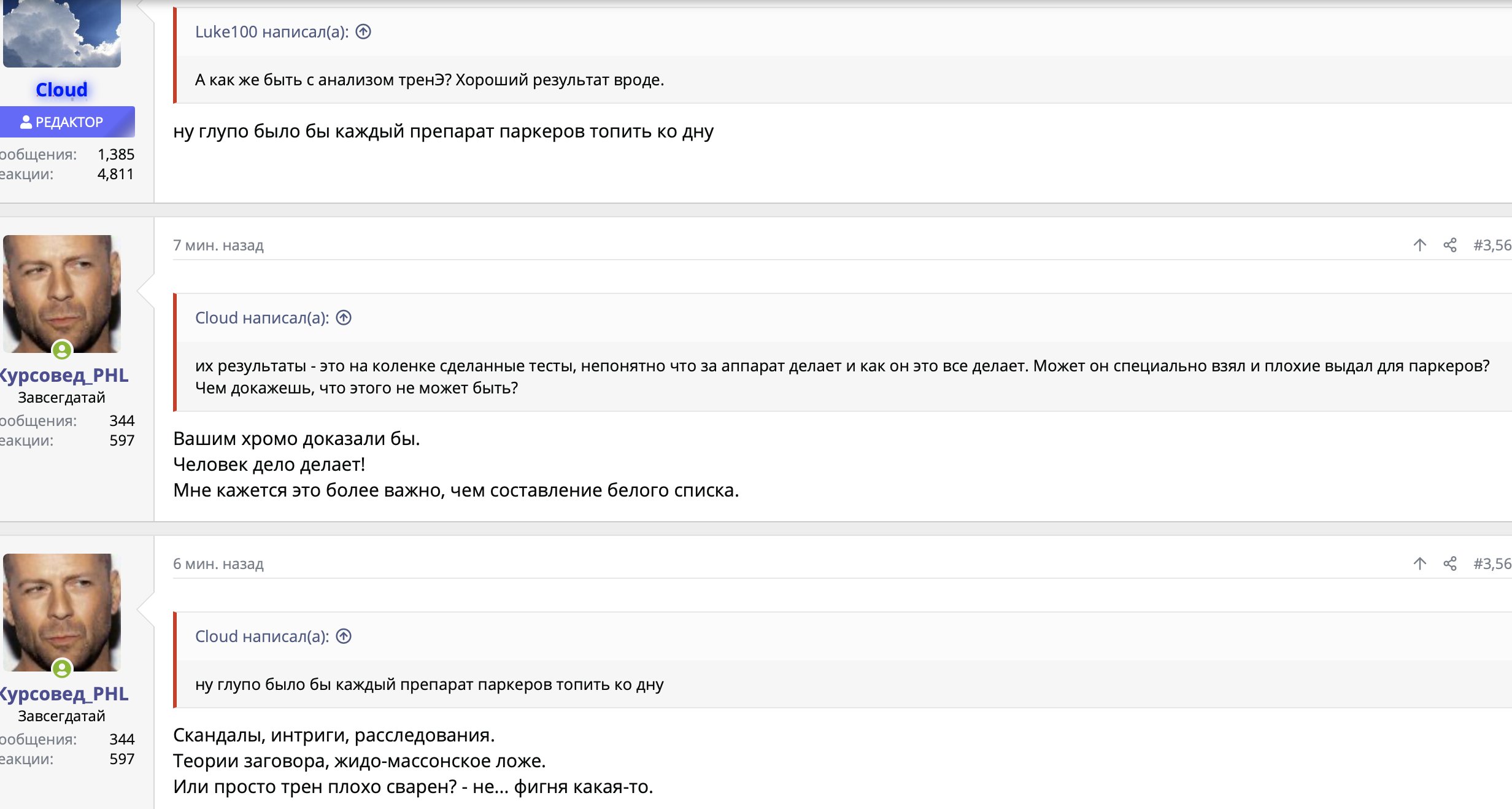The image size is (1512, 809).
Task: Click the 'Luke100 написал(а):' quote header
Action: pos(271,31)
